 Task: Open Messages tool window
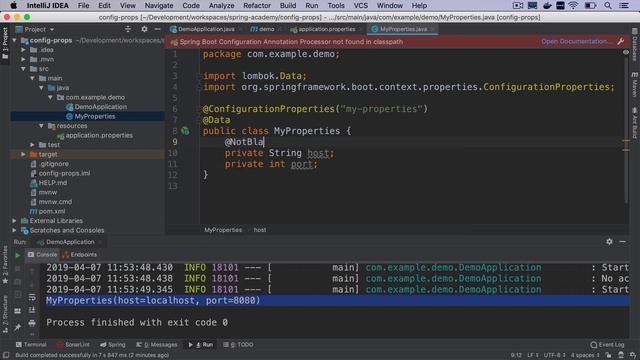click(x=157, y=345)
